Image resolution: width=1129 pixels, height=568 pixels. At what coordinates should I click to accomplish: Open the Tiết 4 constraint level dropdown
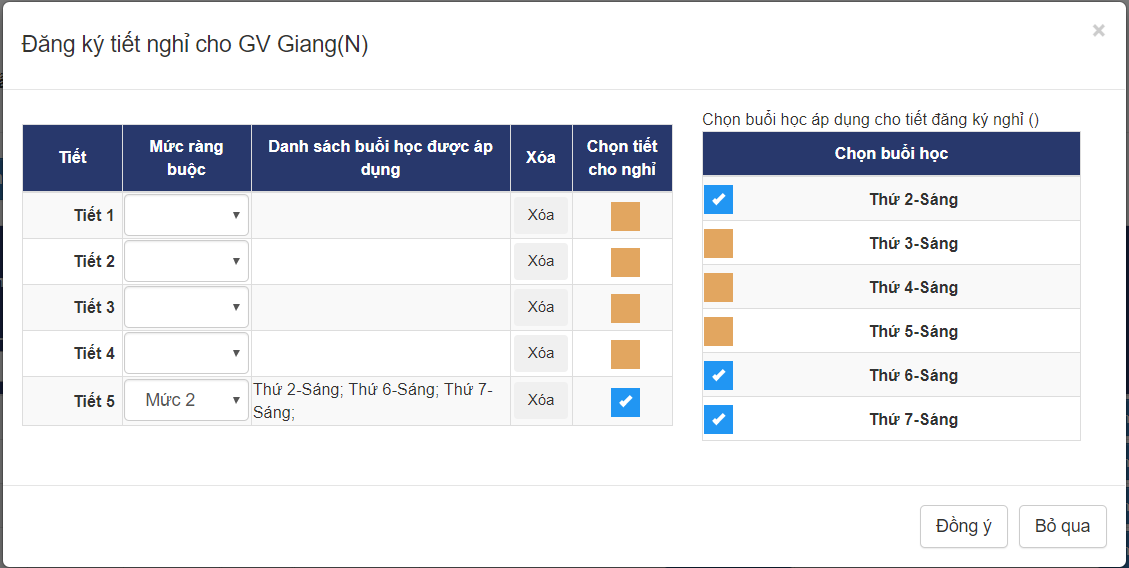(186, 353)
